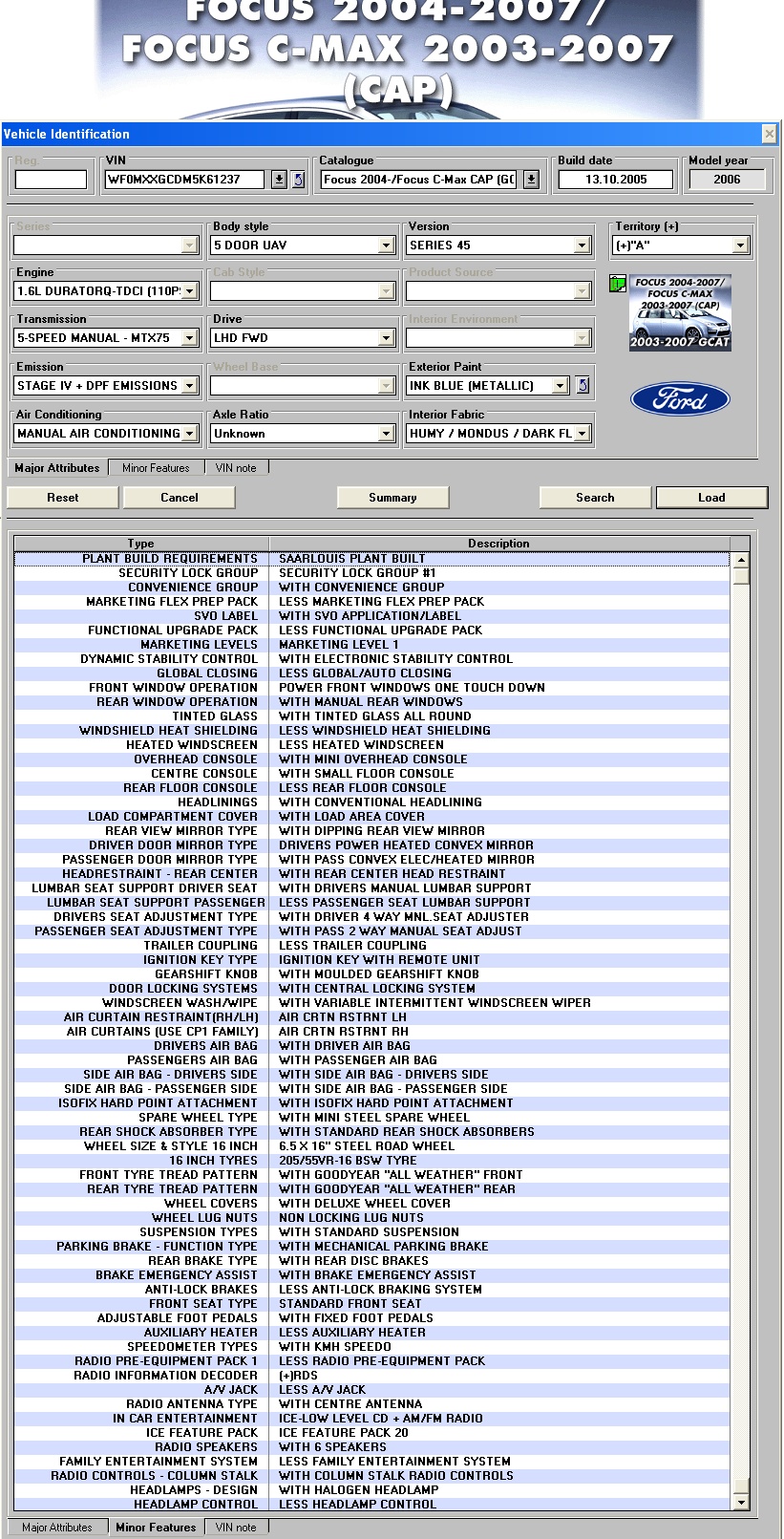Screen dimensions: 784x1539
Task: Expand the Territory (+) combo box
Action: pyautogui.click(x=740, y=246)
